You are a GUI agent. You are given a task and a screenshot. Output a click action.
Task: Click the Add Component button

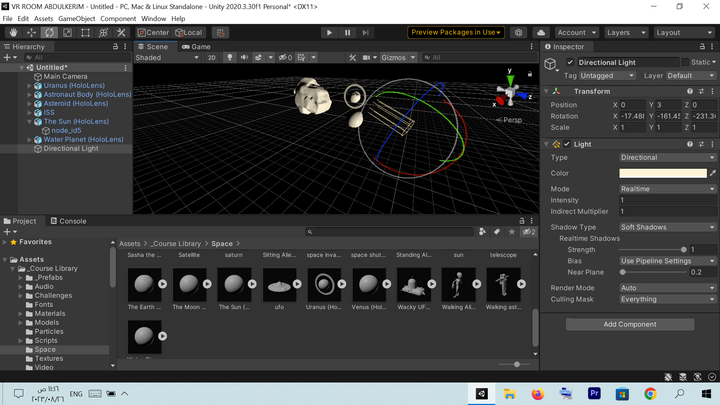click(x=630, y=324)
